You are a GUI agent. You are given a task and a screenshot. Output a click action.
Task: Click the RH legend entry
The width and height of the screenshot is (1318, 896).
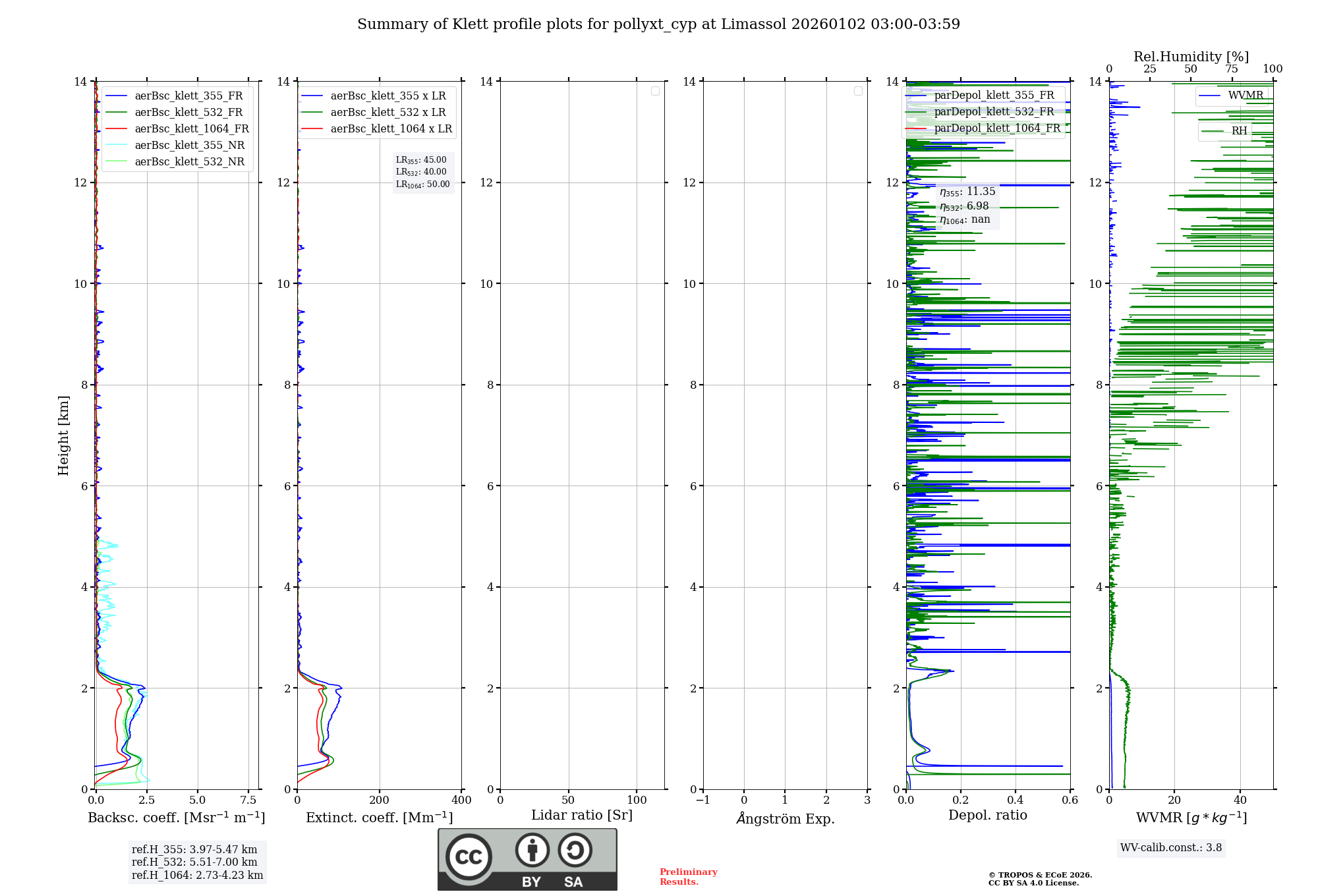1239,131
